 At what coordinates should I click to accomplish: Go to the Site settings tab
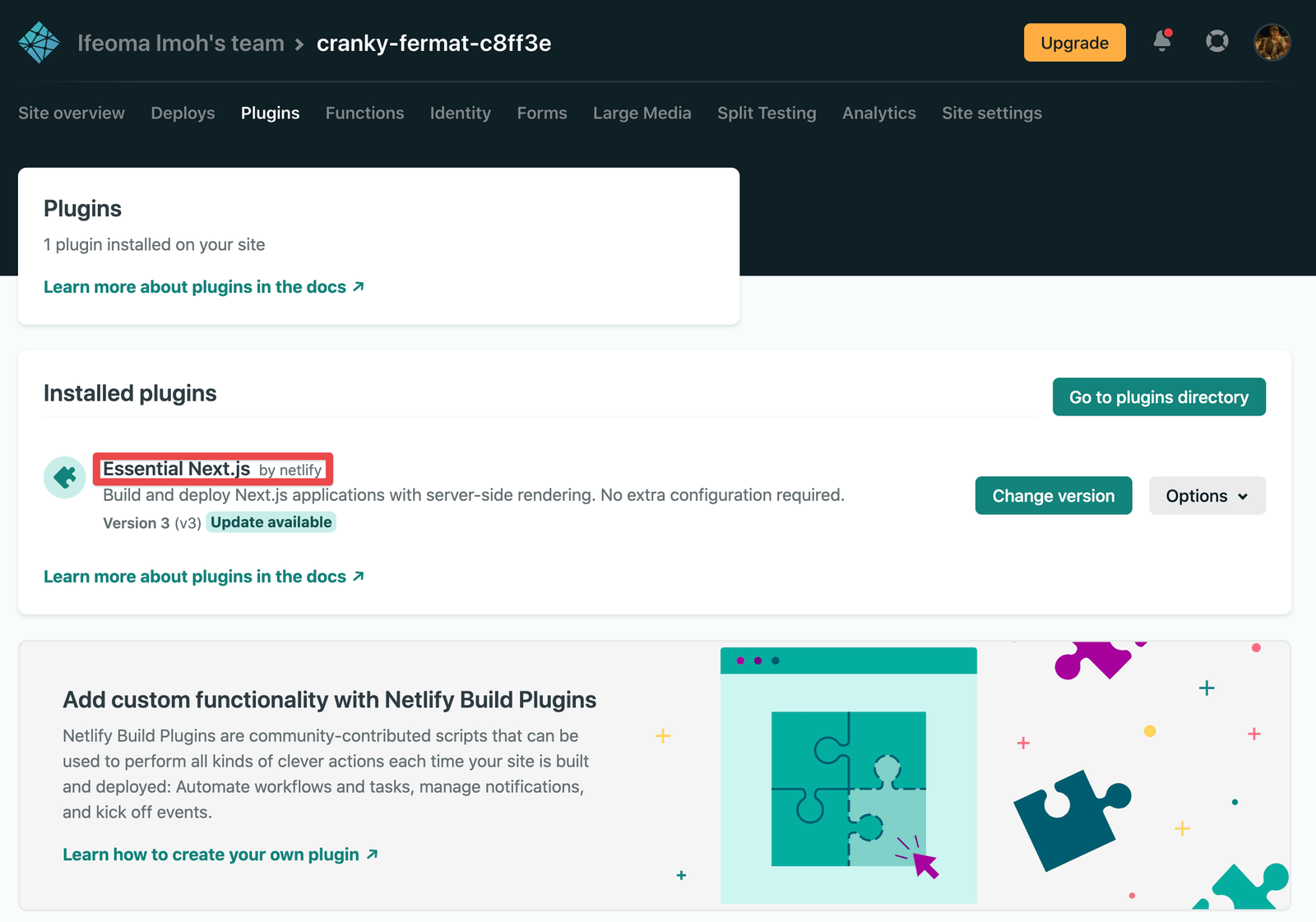click(x=991, y=113)
